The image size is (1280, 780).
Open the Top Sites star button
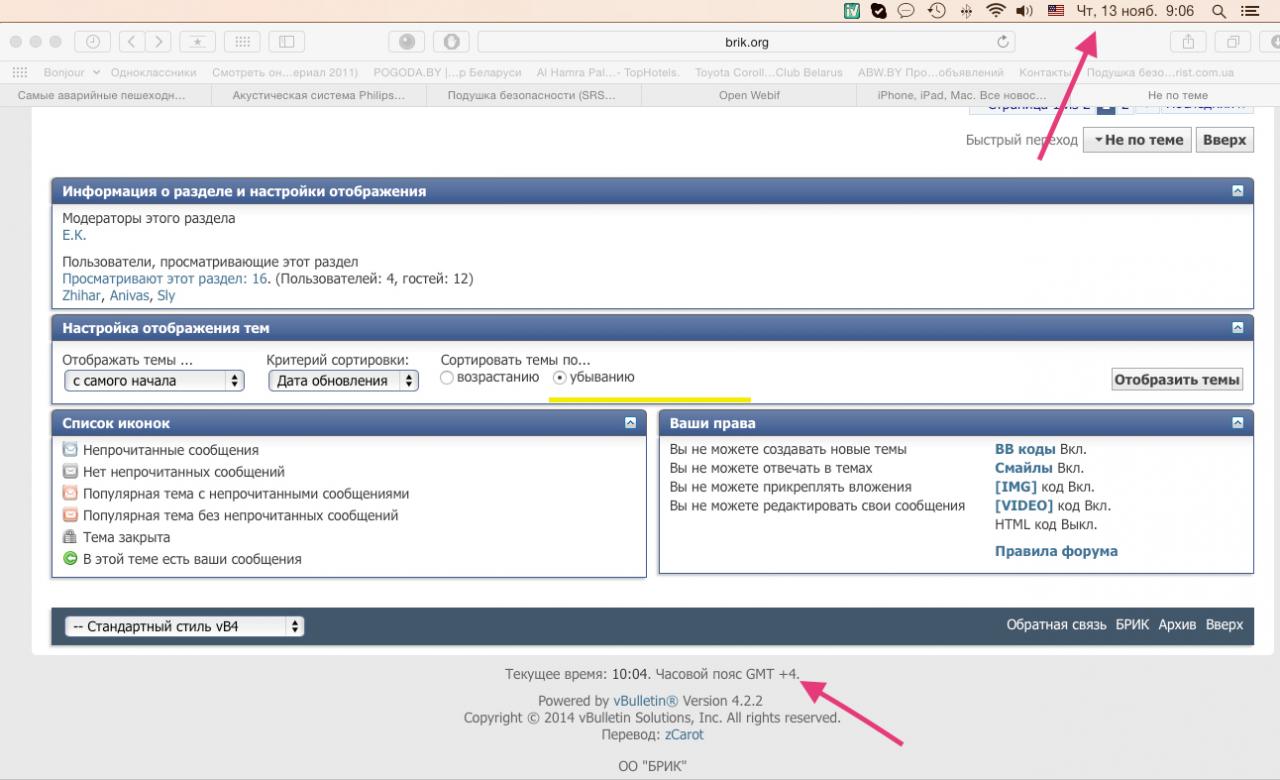click(x=198, y=42)
